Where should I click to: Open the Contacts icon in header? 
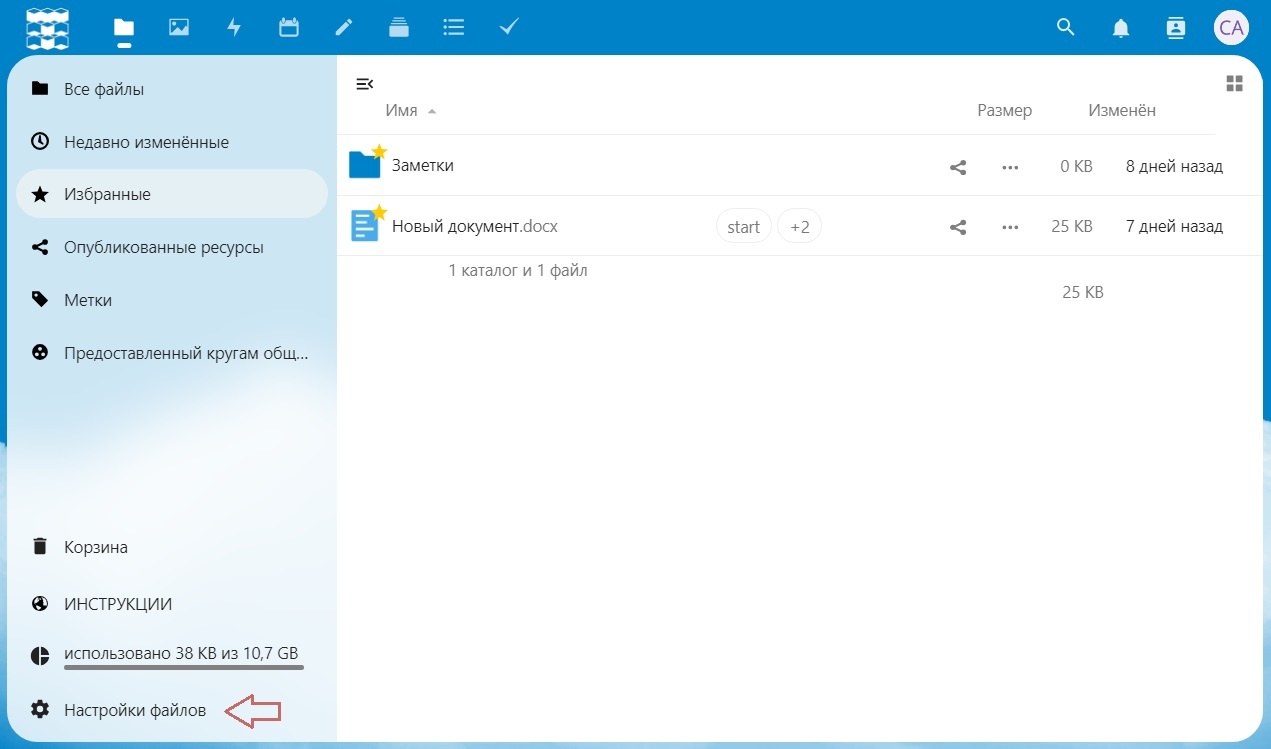pos(1176,28)
